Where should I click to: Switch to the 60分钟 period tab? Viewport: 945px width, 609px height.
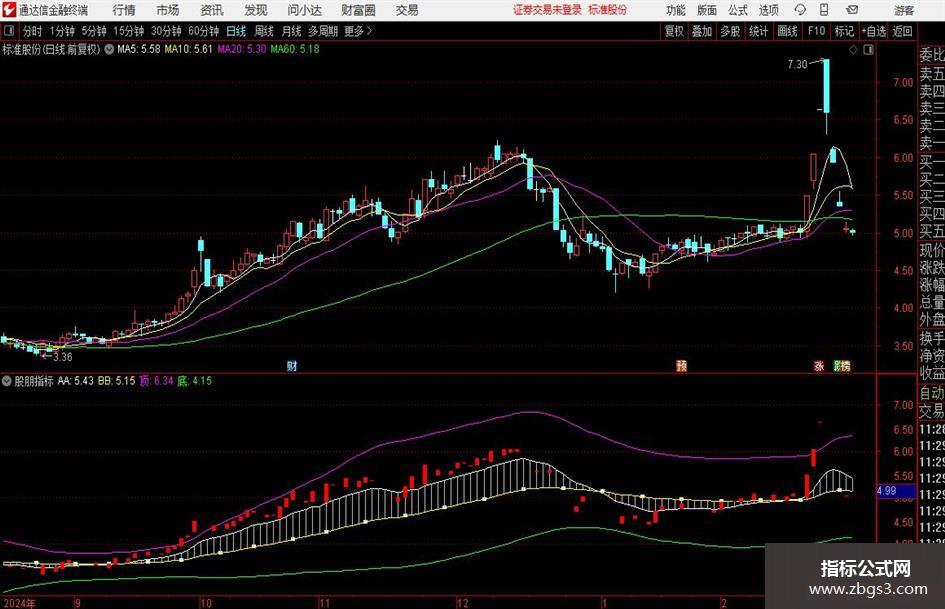(x=204, y=31)
